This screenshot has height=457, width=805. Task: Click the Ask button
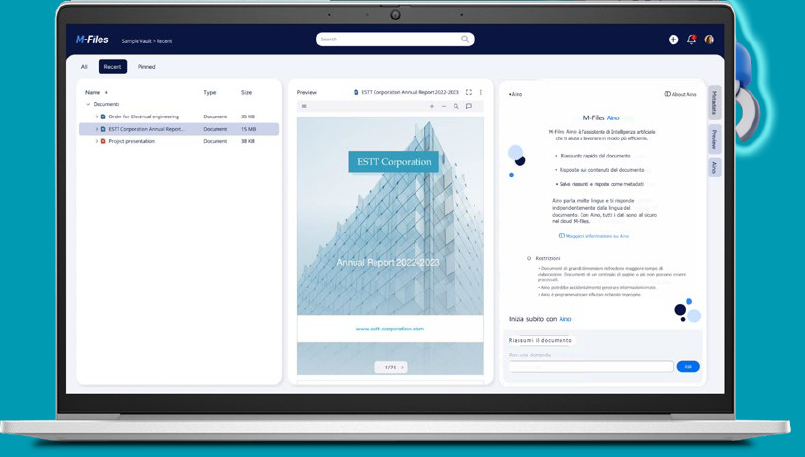[x=687, y=367]
